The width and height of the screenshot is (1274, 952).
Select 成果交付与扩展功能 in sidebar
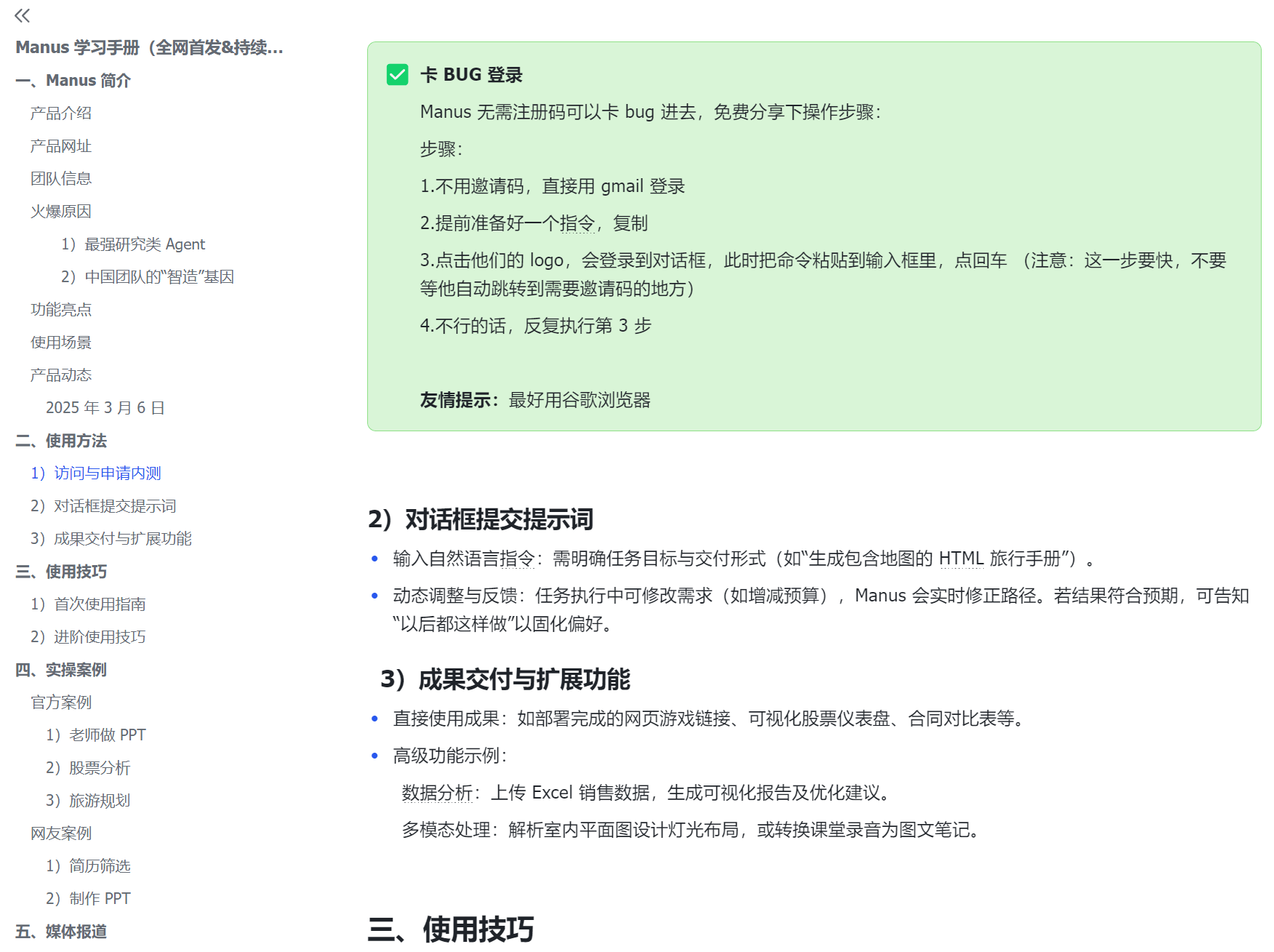[111, 539]
